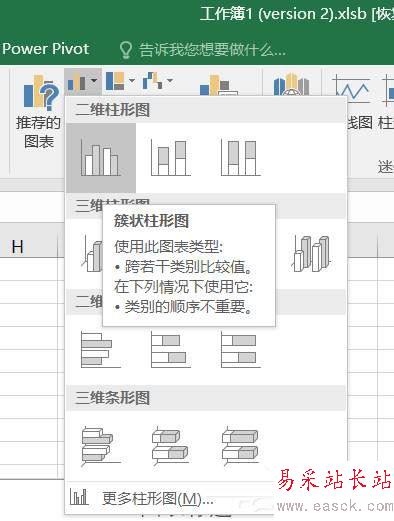Select the clustered column chart (簇状柱形图)
The width and height of the screenshot is (394, 521).
tap(101, 158)
